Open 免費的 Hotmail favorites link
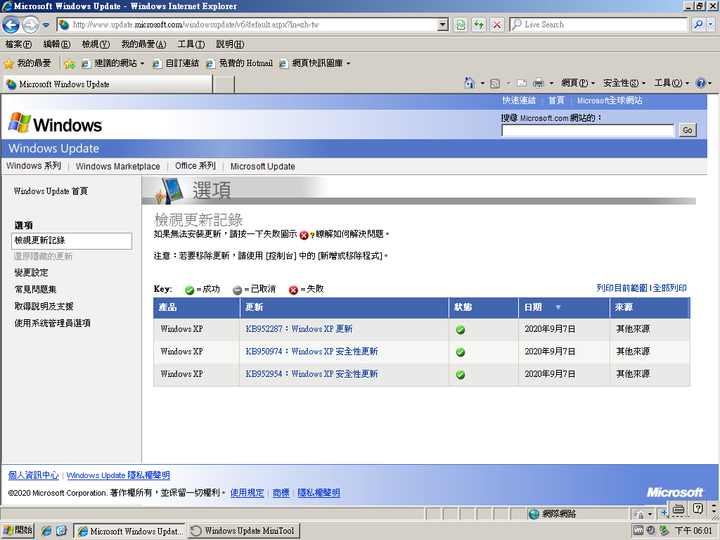720x540 pixels. pyautogui.click(x=240, y=63)
